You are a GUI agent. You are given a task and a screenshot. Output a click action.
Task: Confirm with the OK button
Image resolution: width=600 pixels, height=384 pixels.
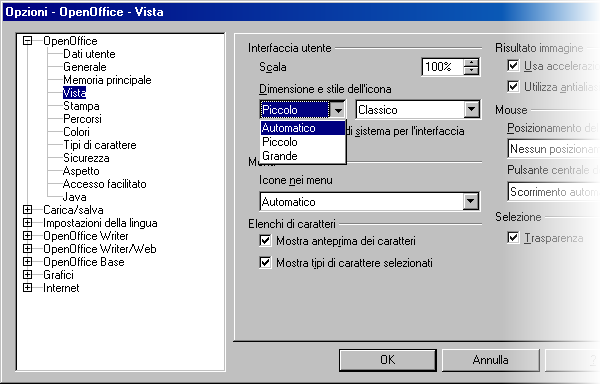388,360
